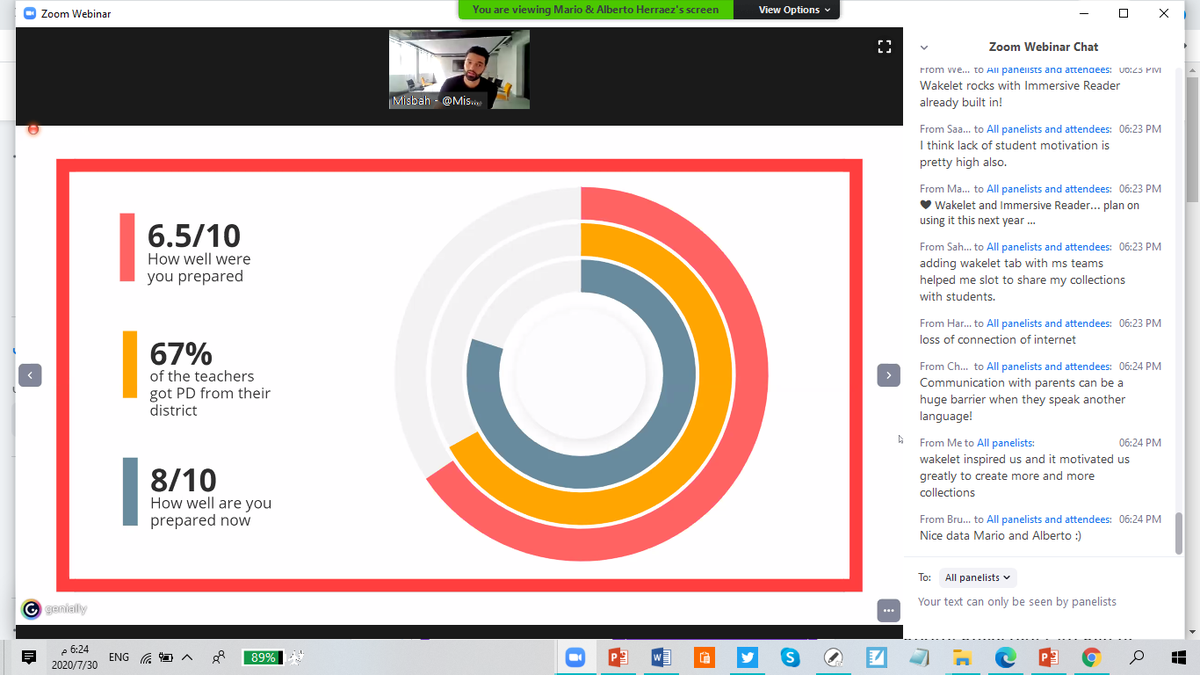Screen dimensions: 1200x675
Task: Collapse the Zoom Webinar Chat chevron
Action: [923, 47]
